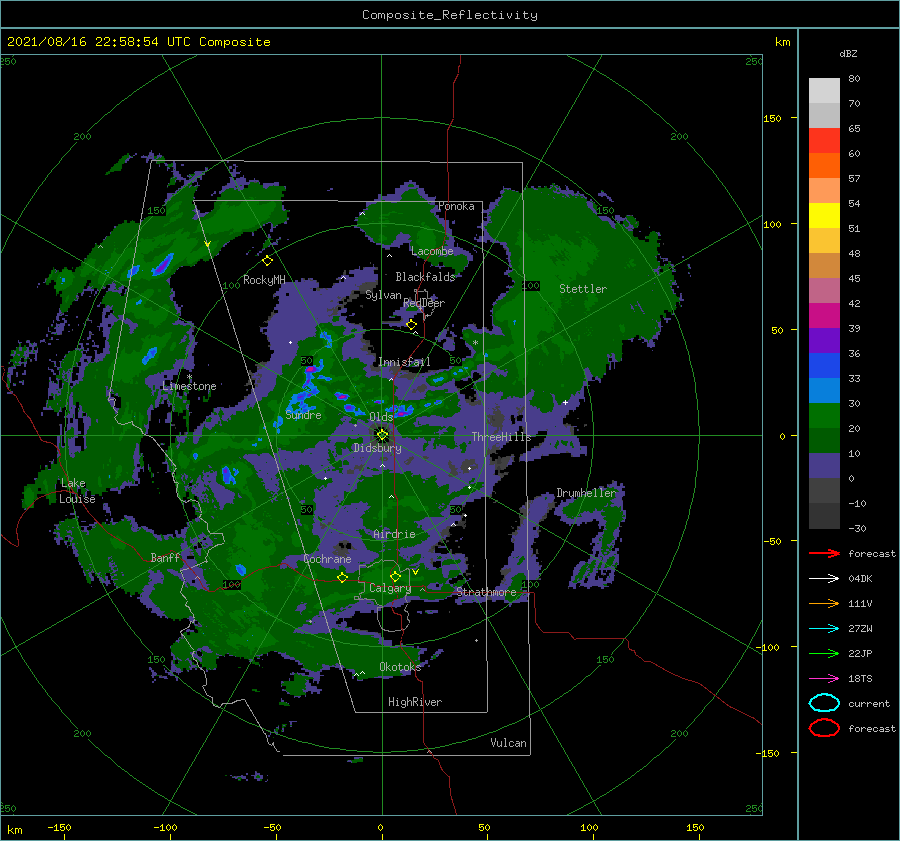Click the 04DK legend label
The image size is (900, 841).
coord(860,579)
